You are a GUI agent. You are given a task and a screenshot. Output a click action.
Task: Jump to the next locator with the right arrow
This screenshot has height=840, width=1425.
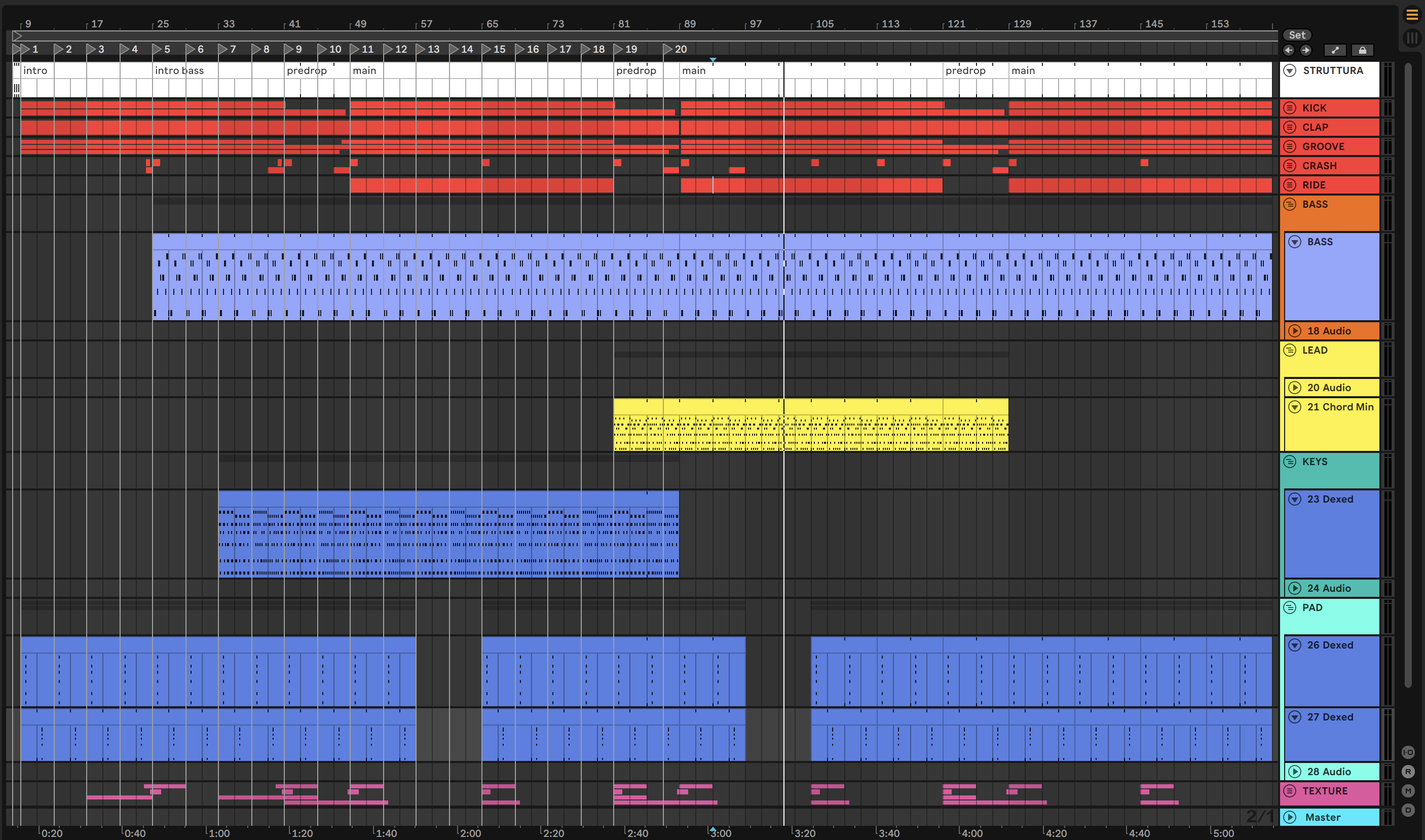coord(1305,50)
